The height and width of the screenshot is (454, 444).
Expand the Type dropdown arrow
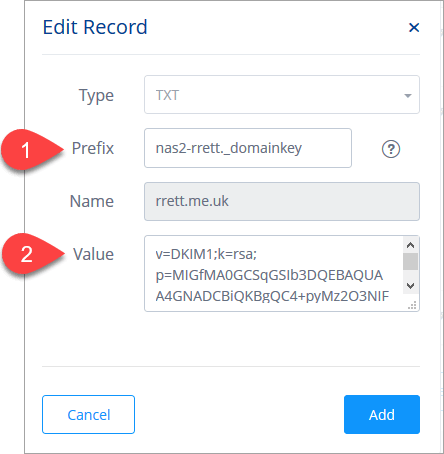coord(407,96)
